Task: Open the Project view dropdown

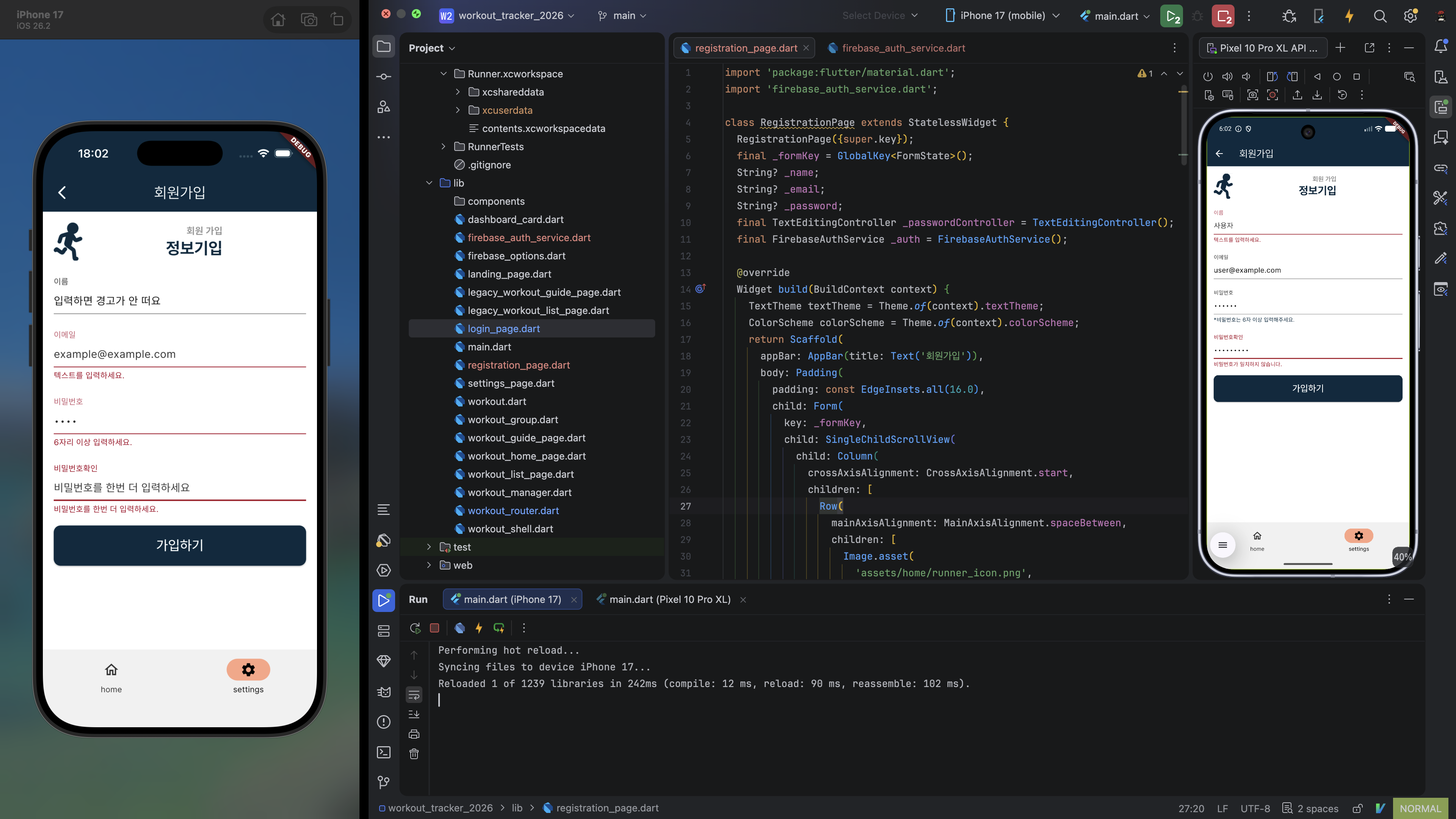Action: 432,48
